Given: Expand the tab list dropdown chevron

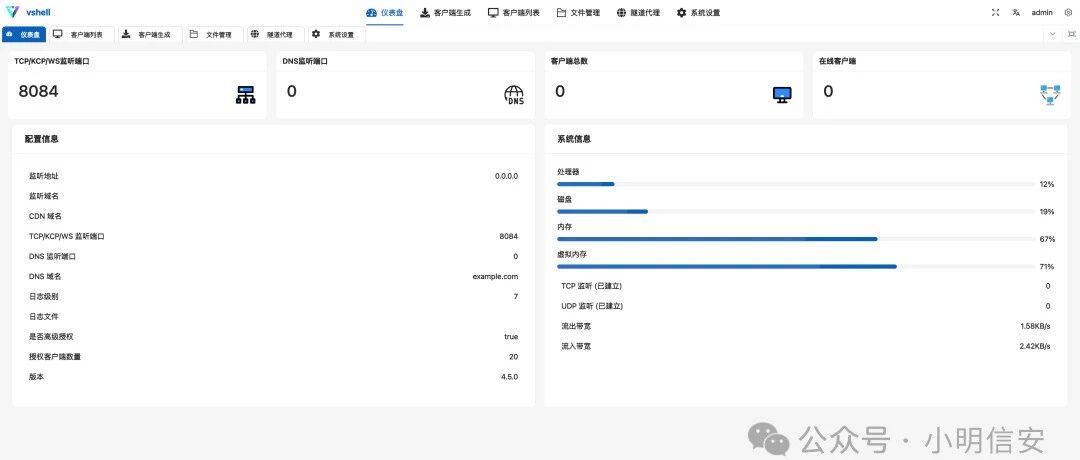Looking at the screenshot, I should (1052, 34).
